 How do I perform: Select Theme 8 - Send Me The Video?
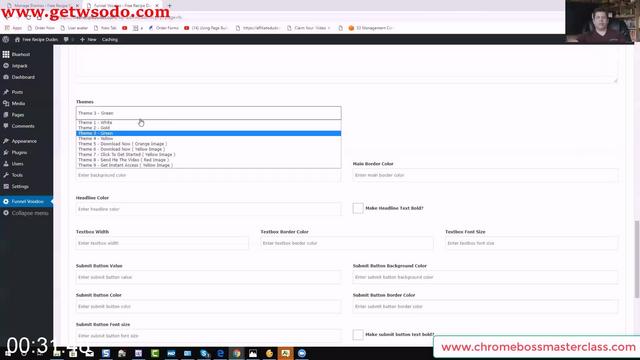209,160
